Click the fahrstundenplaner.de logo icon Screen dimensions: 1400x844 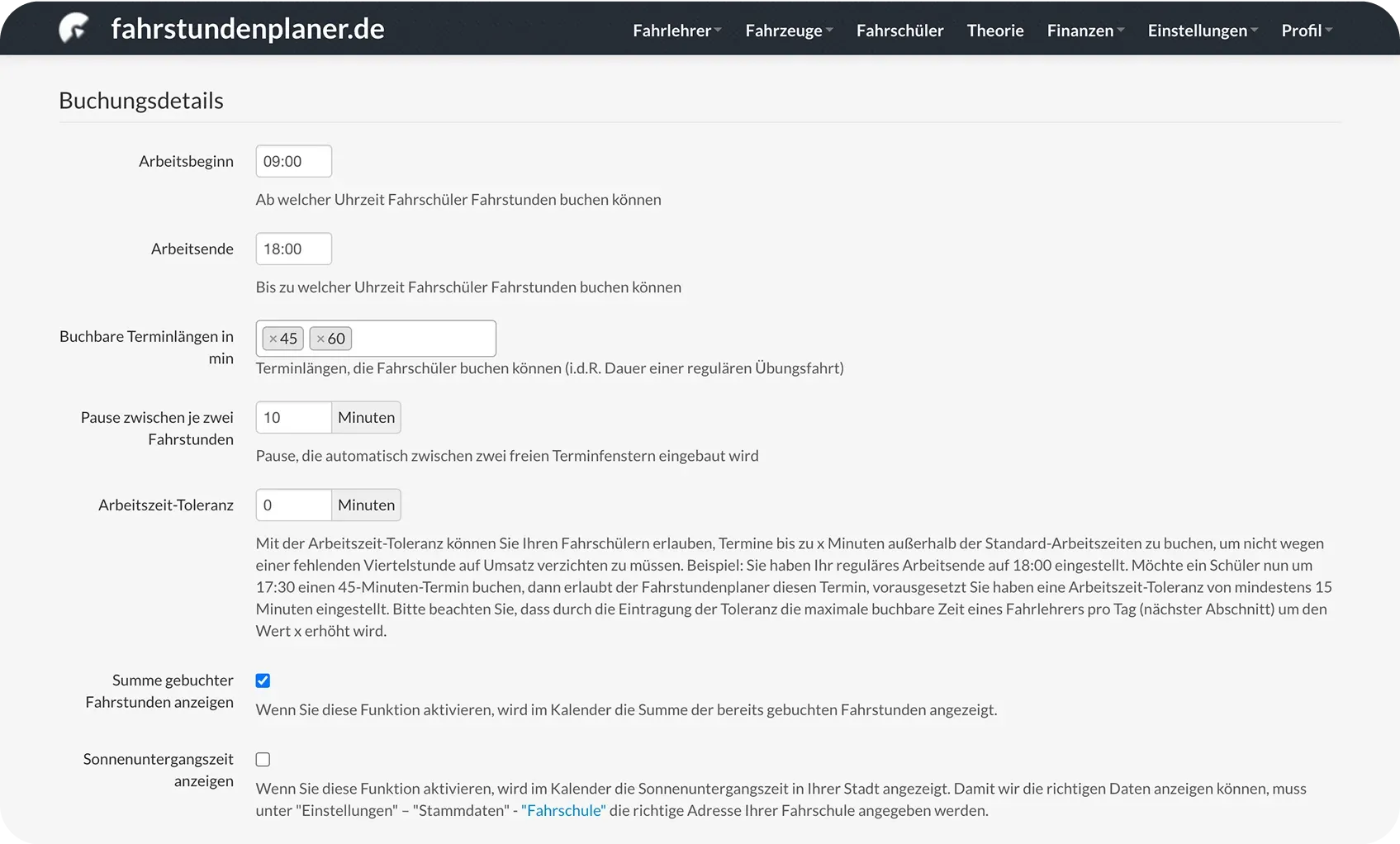(x=74, y=29)
